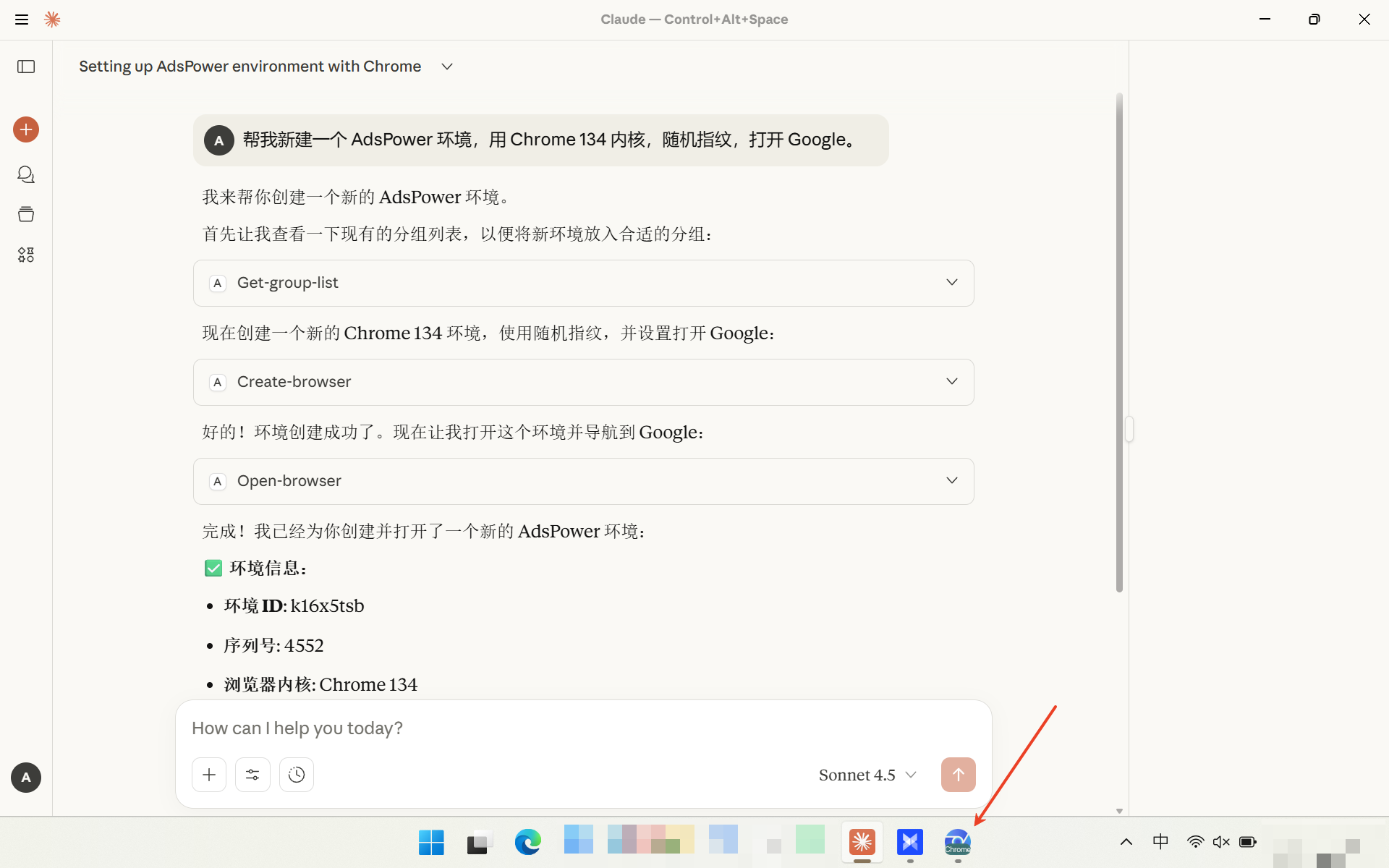Open the conversation title dropdown
This screenshot has width=1389, height=868.
point(446,66)
